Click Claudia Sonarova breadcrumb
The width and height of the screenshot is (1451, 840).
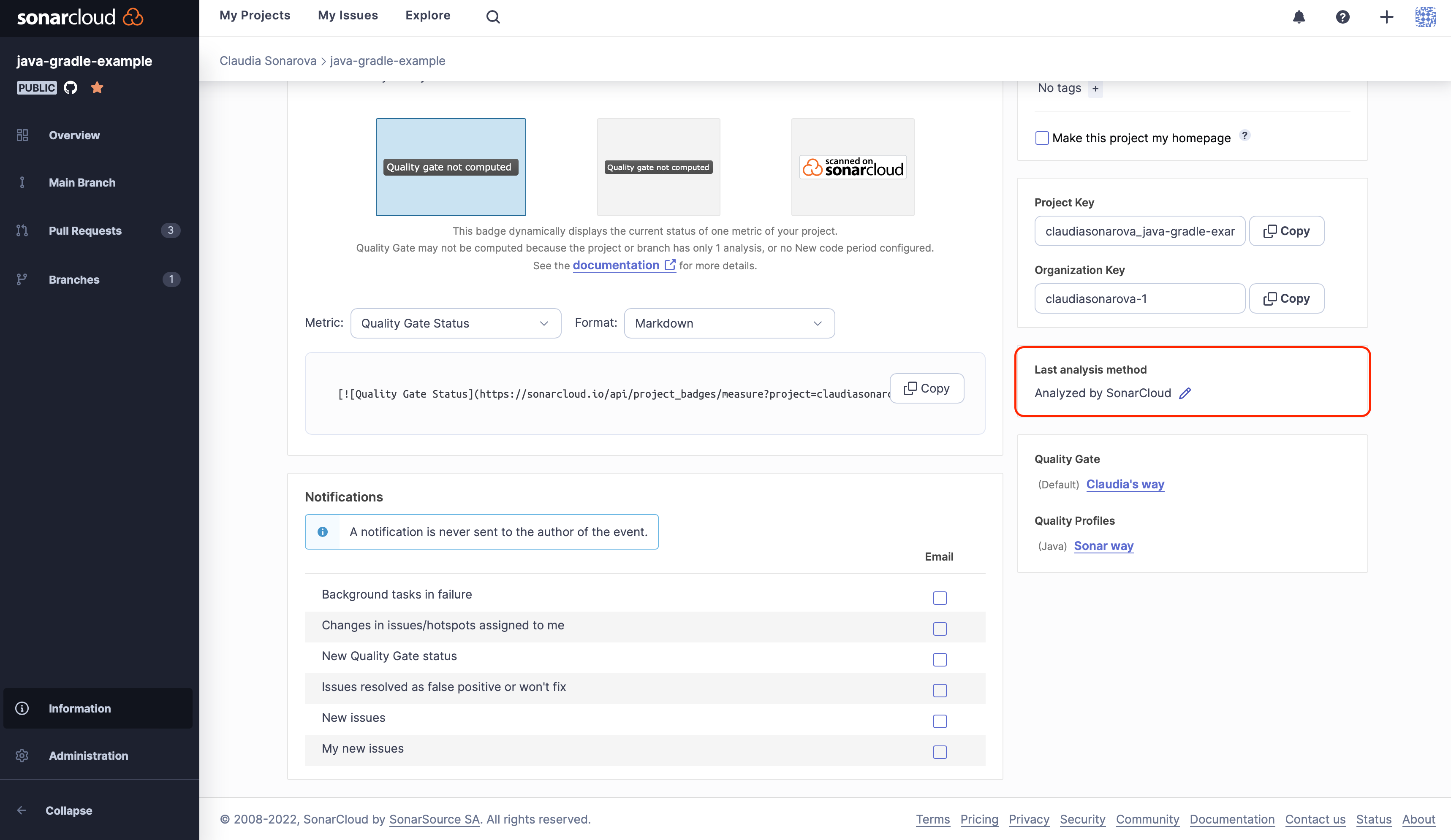[268, 60]
